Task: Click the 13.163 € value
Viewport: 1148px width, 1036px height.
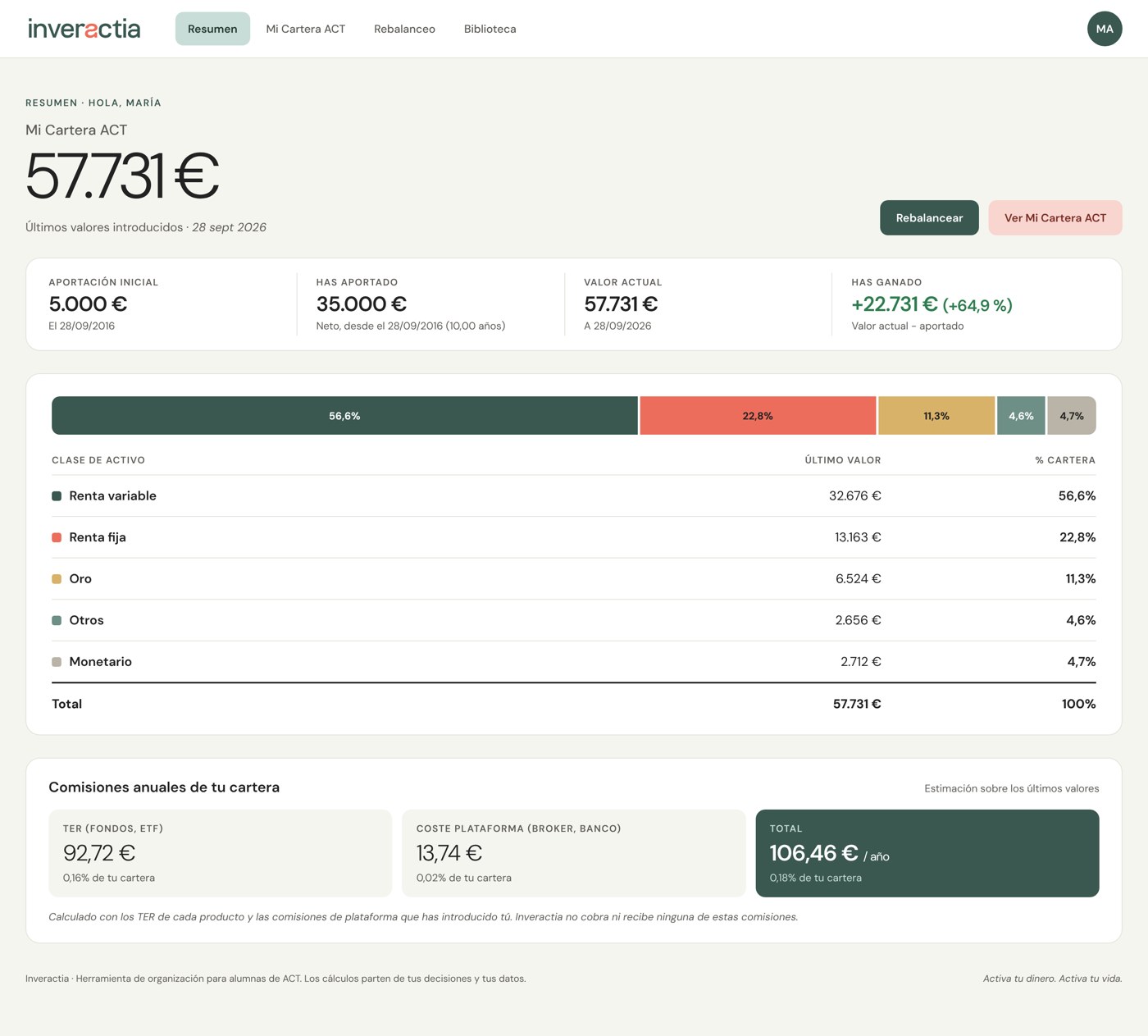Action: (858, 537)
